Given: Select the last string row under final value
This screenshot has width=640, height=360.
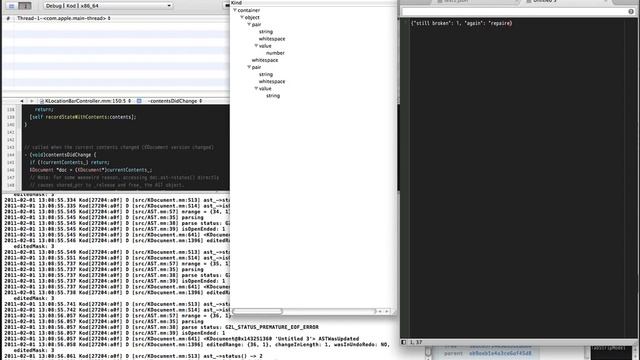Looking at the screenshot, I should [x=273, y=96].
